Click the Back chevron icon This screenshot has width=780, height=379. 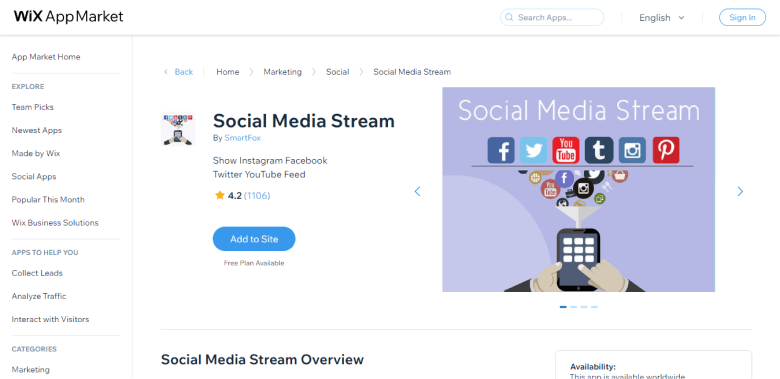pos(166,72)
